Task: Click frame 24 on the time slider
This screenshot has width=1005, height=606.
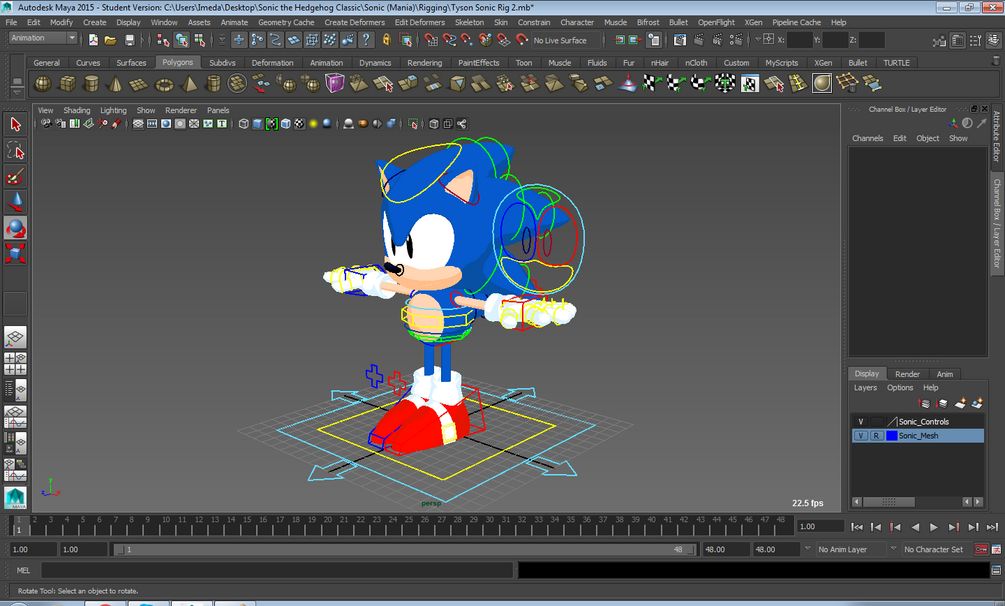Action: tap(392, 526)
